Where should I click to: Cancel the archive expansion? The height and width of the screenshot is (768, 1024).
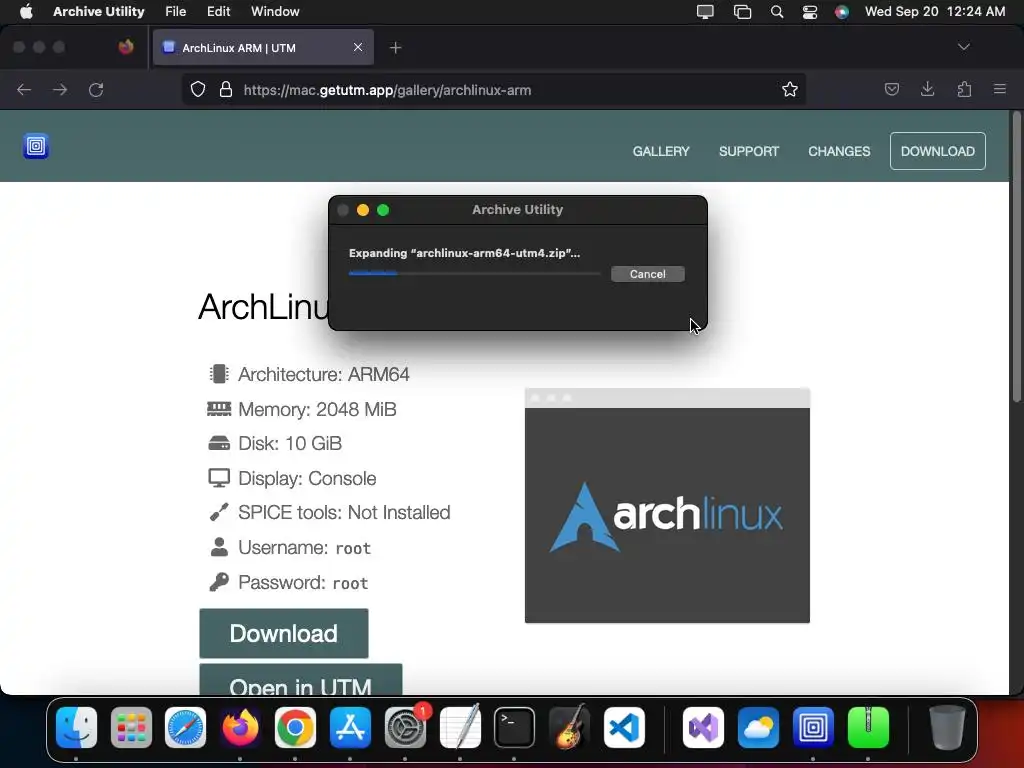648,274
